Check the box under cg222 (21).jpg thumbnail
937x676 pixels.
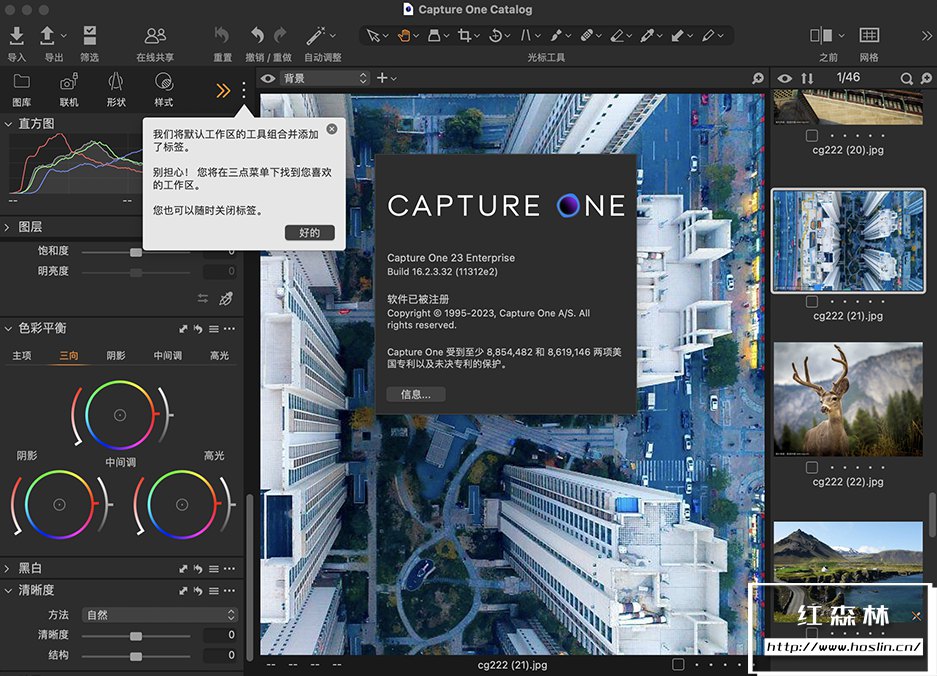point(812,301)
